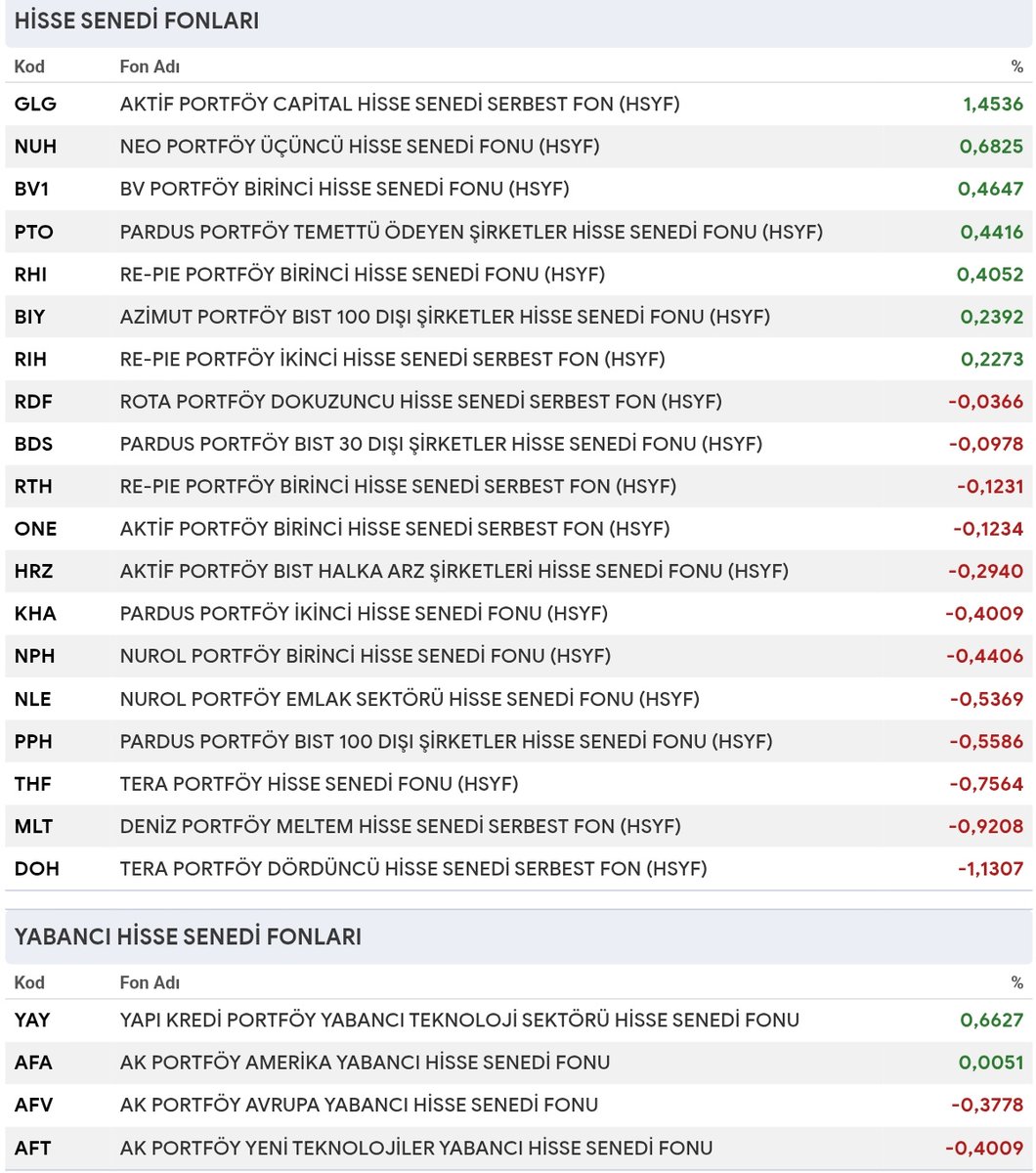Click the -1,1307 percent value
1036x1173 pixels.
pyautogui.click(x=988, y=869)
